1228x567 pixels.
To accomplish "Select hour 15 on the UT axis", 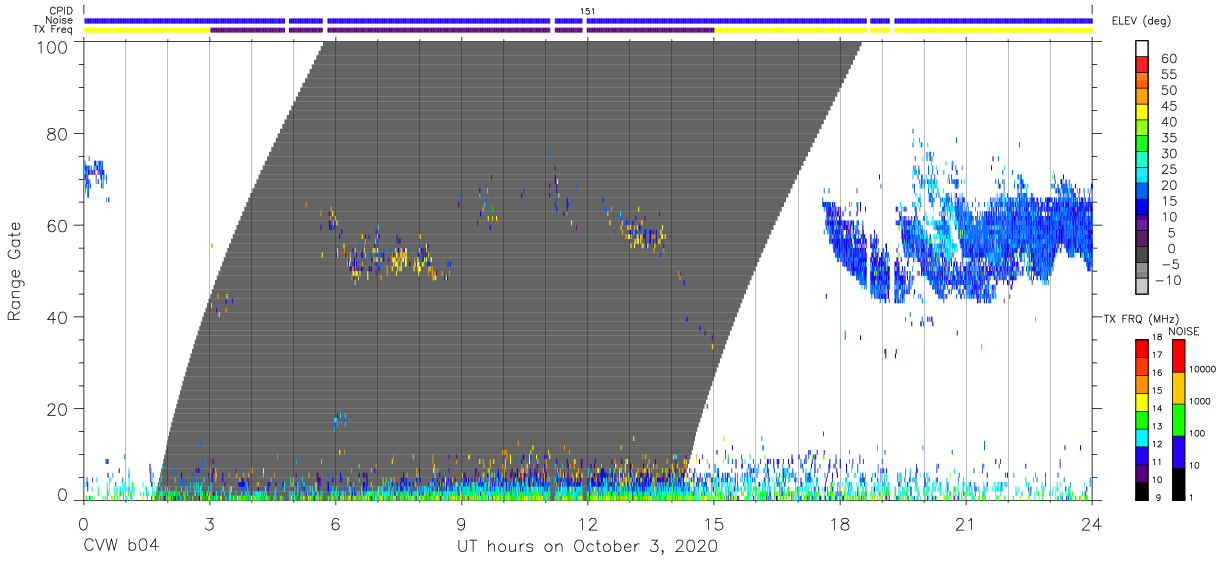I will coord(714,524).
